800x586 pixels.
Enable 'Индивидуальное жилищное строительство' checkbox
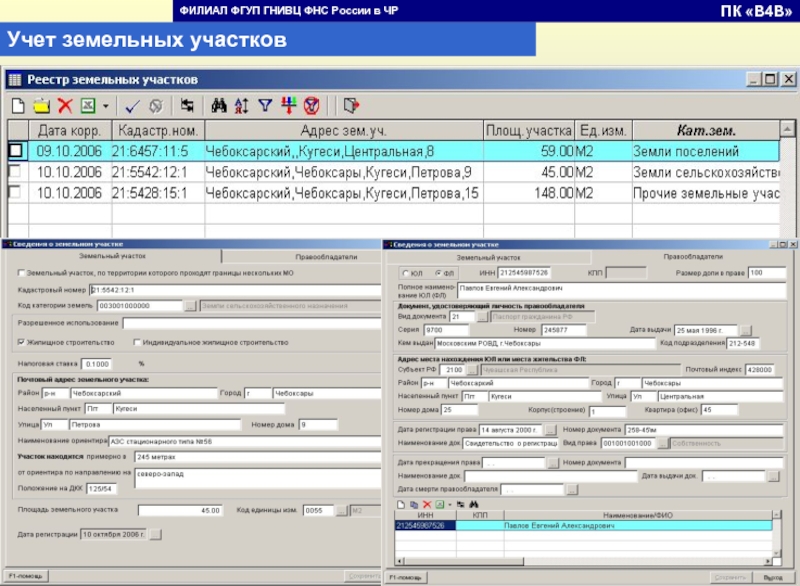tap(135, 341)
